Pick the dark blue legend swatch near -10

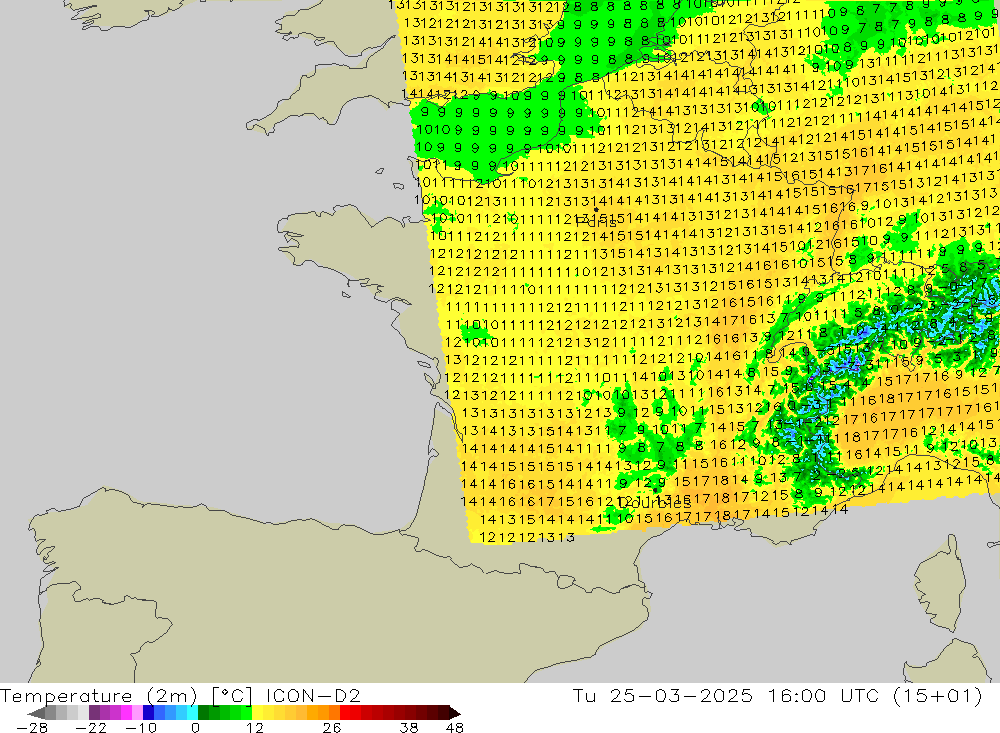pos(148,713)
